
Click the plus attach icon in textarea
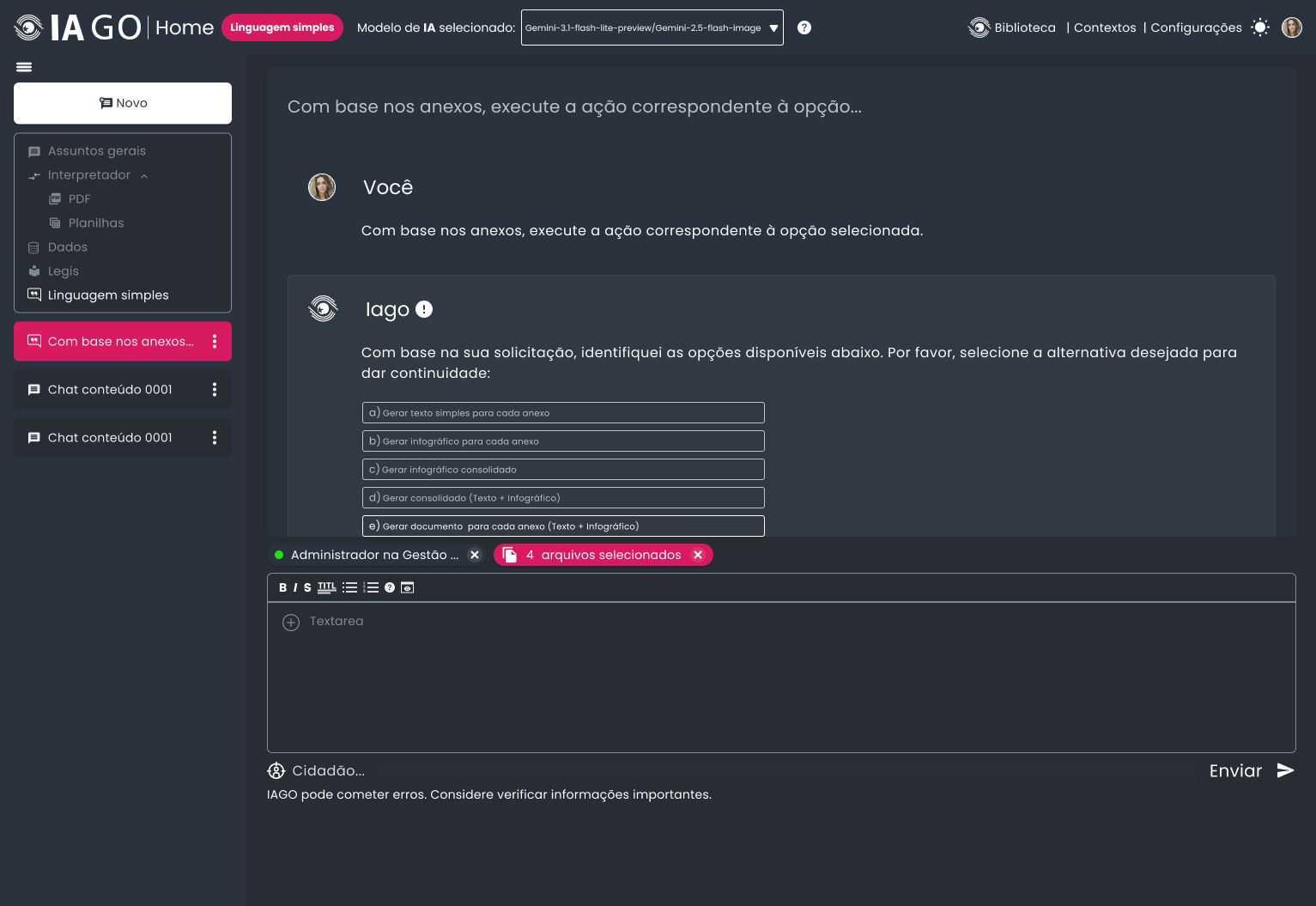(291, 622)
